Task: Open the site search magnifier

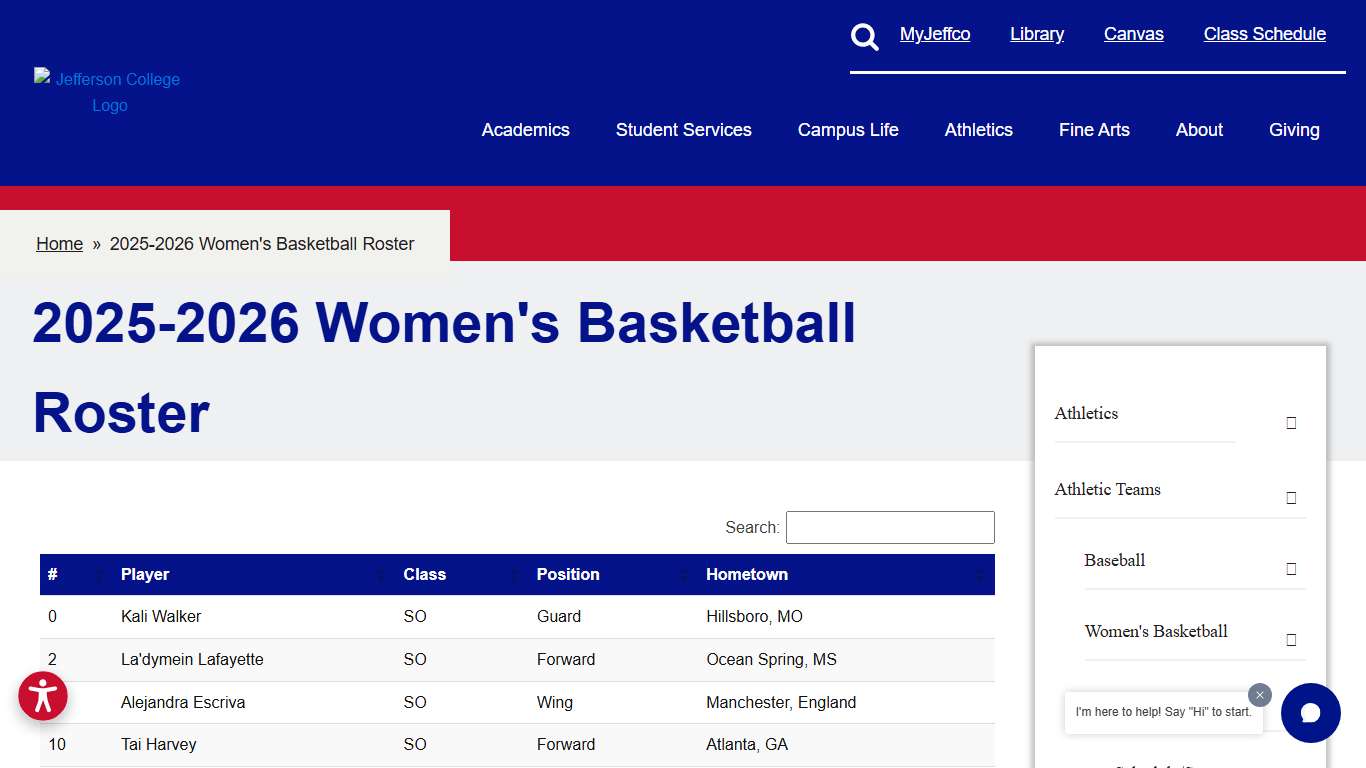Action: pyautogui.click(x=864, y=37)
